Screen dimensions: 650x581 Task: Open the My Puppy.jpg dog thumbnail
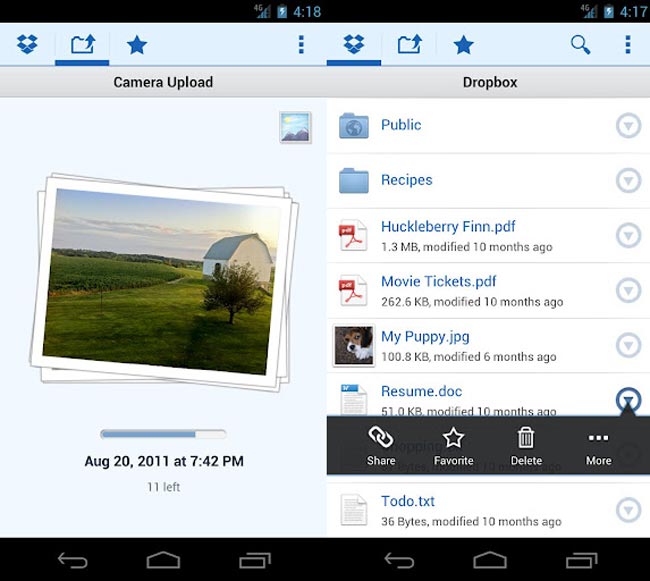coord(353,345)
